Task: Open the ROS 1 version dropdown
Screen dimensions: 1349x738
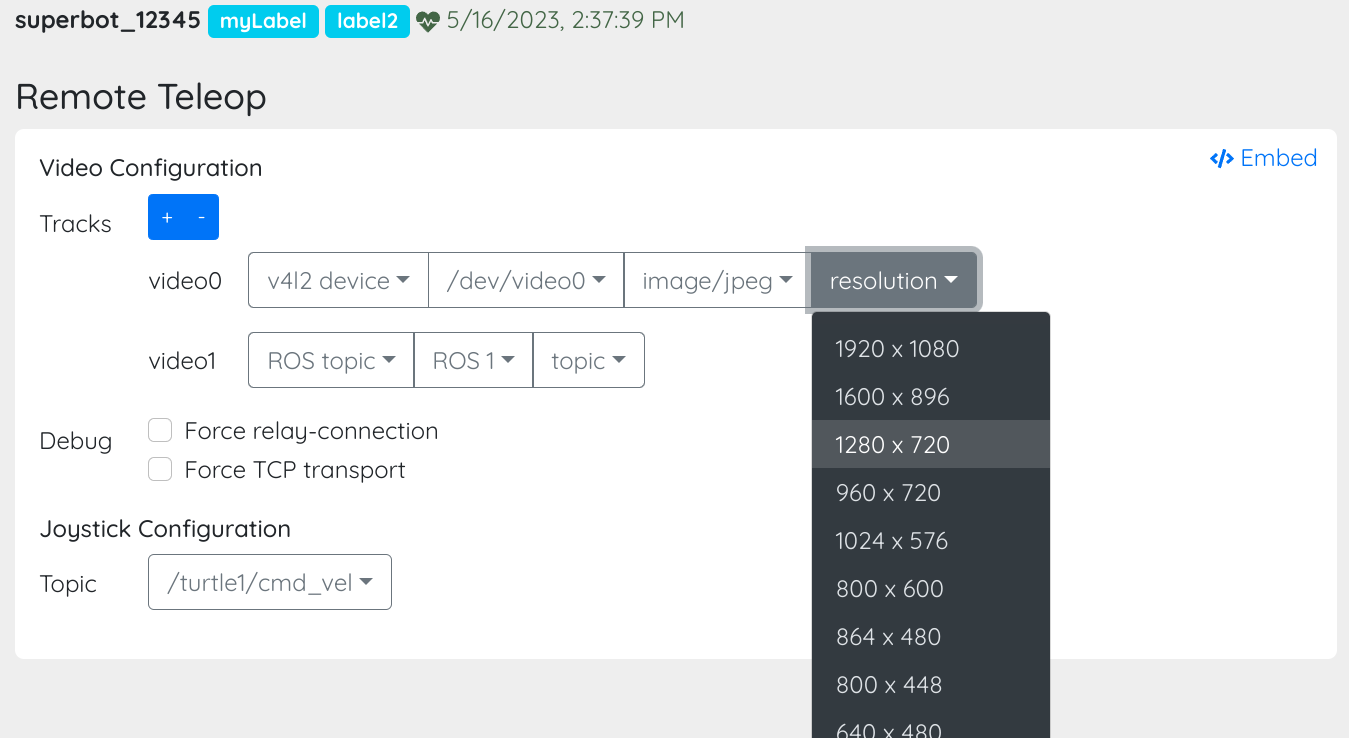Action: [473, 360]
